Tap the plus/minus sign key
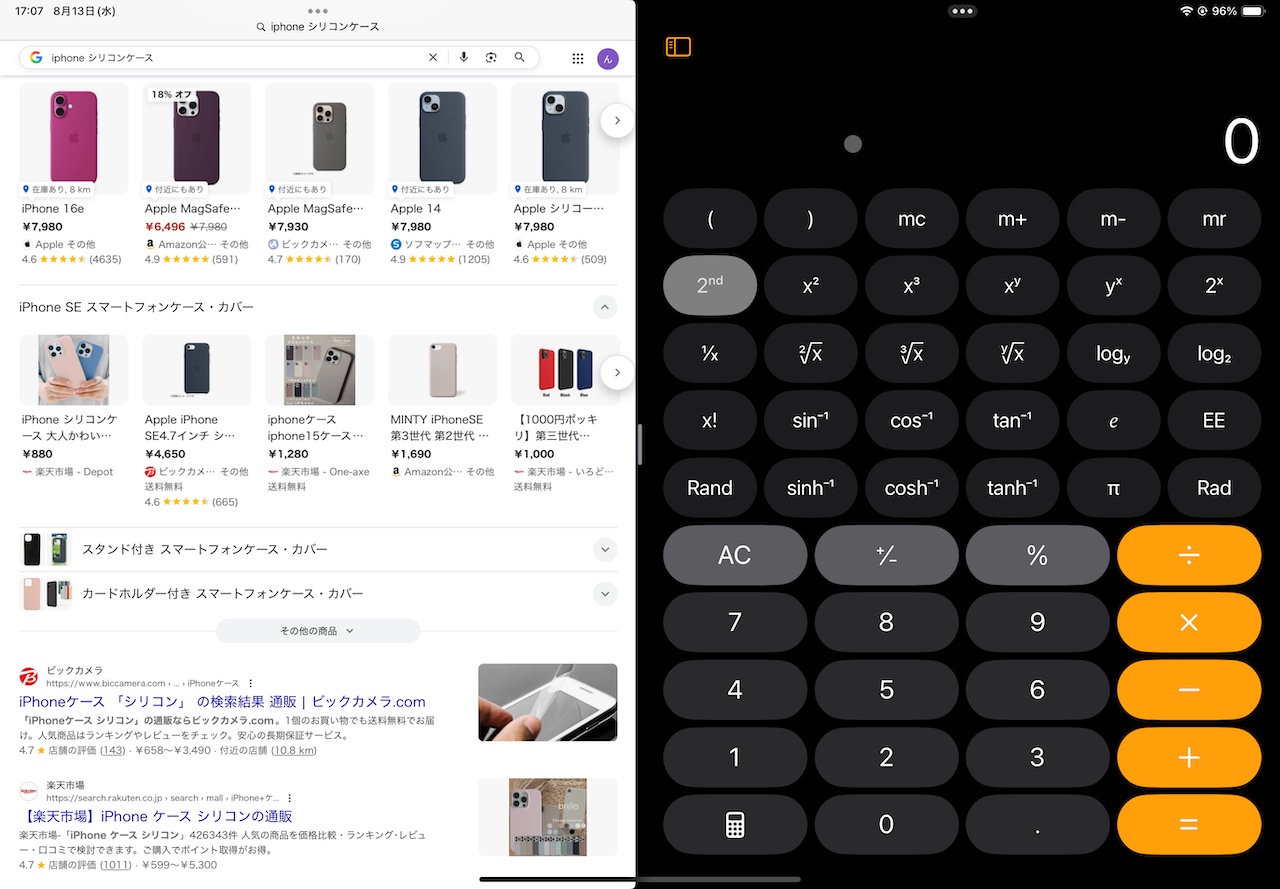Image resolution: width=1280 pixels, height=889 pixels. click(886, 555)
